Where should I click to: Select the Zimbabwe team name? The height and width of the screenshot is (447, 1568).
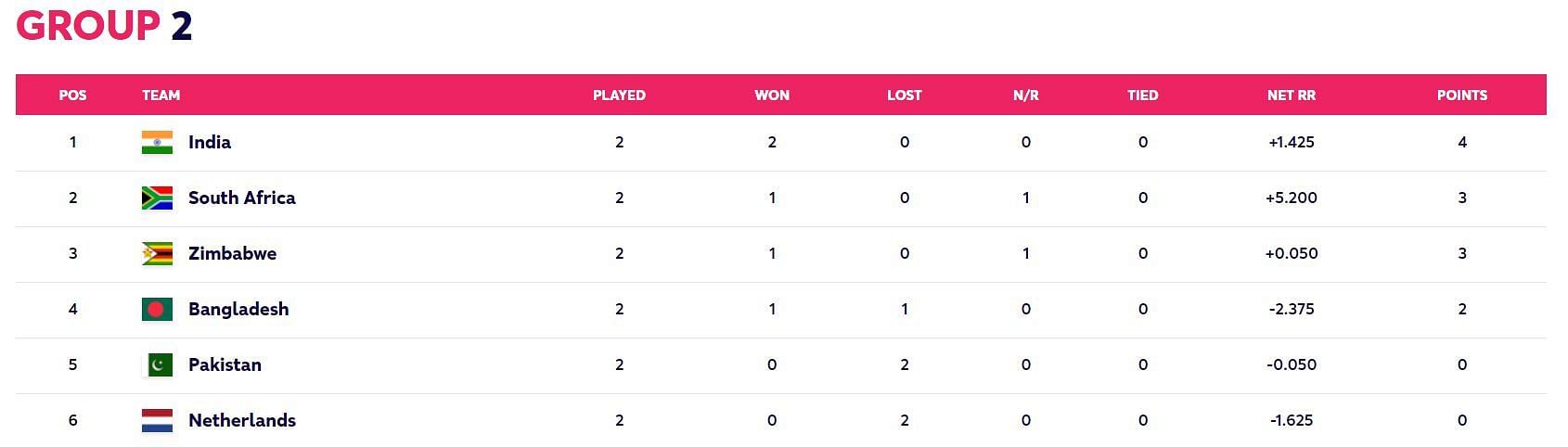click(x=232, y=253)
